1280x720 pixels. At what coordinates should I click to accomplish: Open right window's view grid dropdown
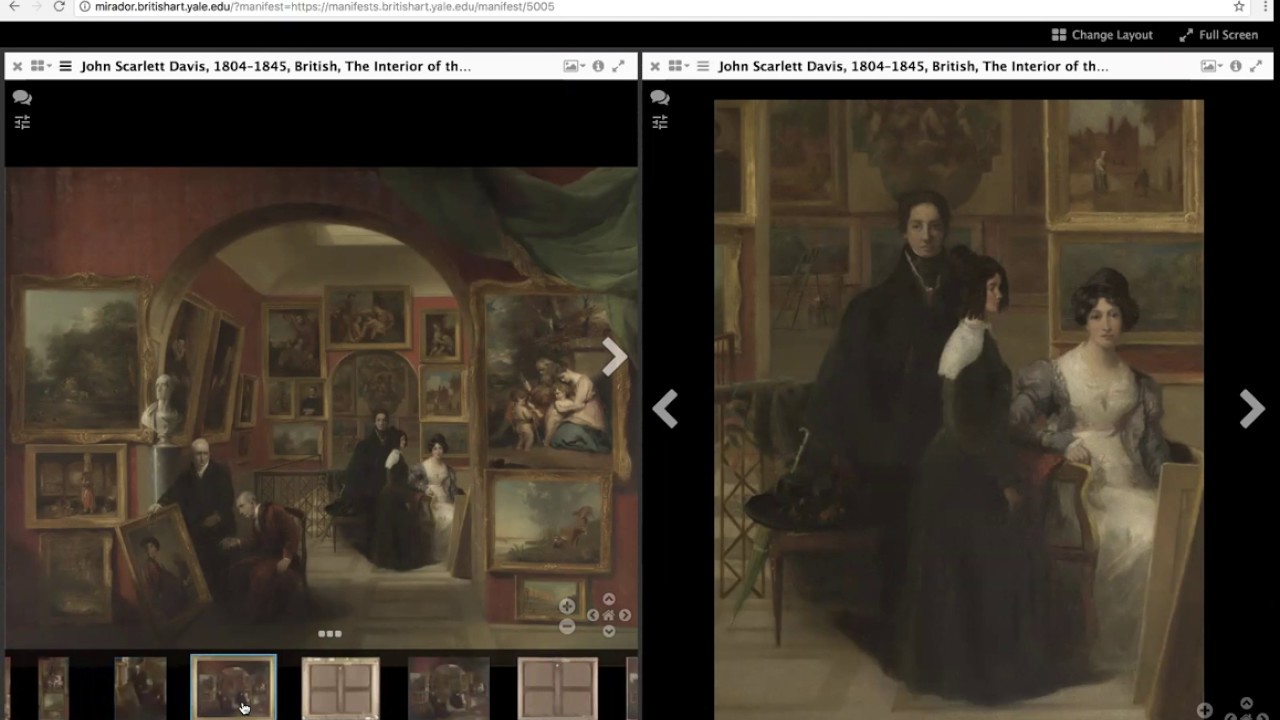pyautogui.click(x=679, y=66)
